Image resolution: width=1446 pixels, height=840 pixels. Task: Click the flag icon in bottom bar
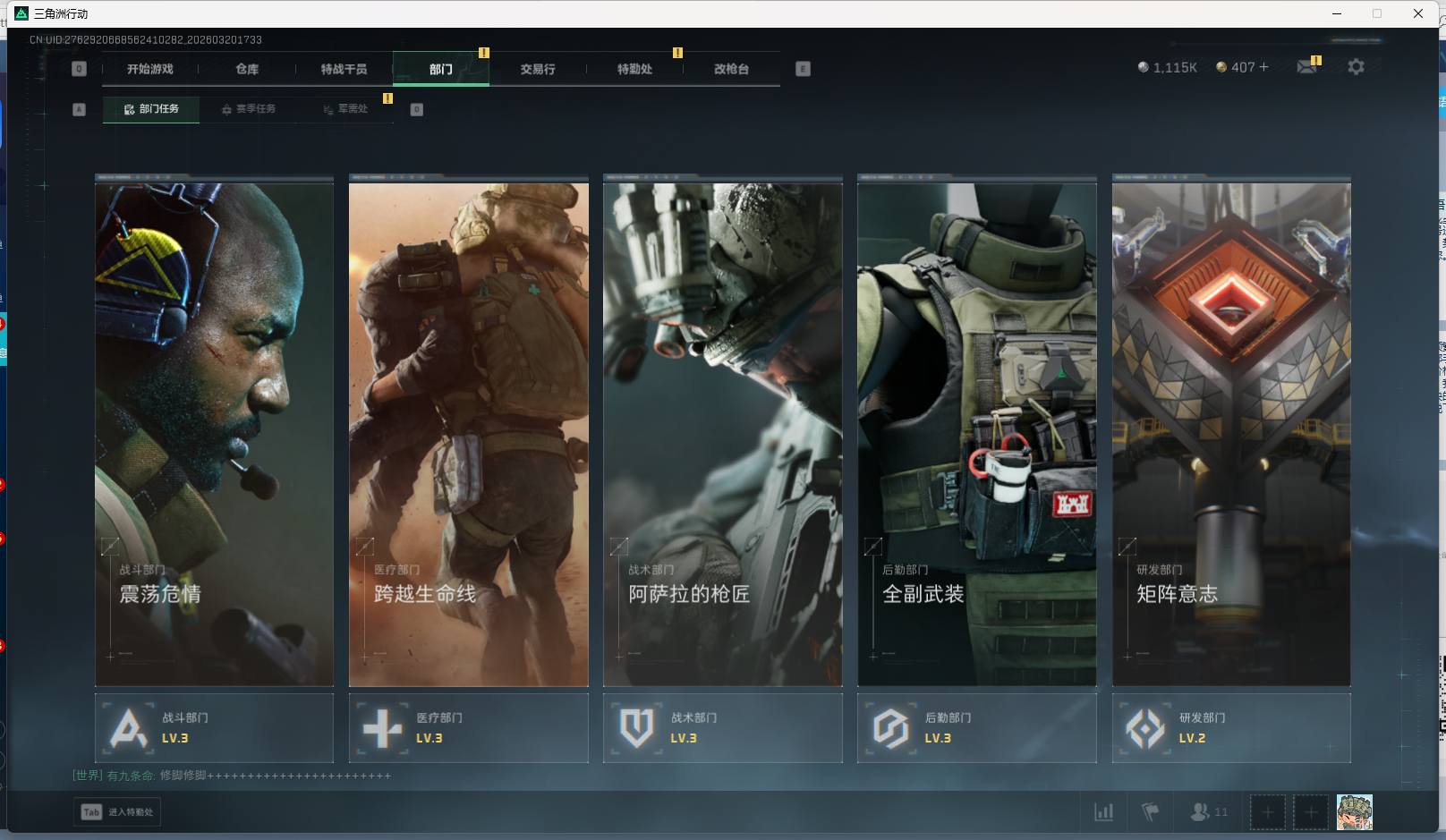1151,812
